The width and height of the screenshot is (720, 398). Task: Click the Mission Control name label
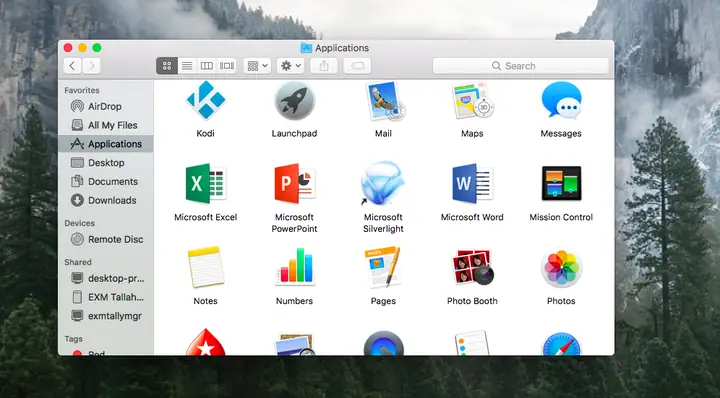(x=561, y=217)
